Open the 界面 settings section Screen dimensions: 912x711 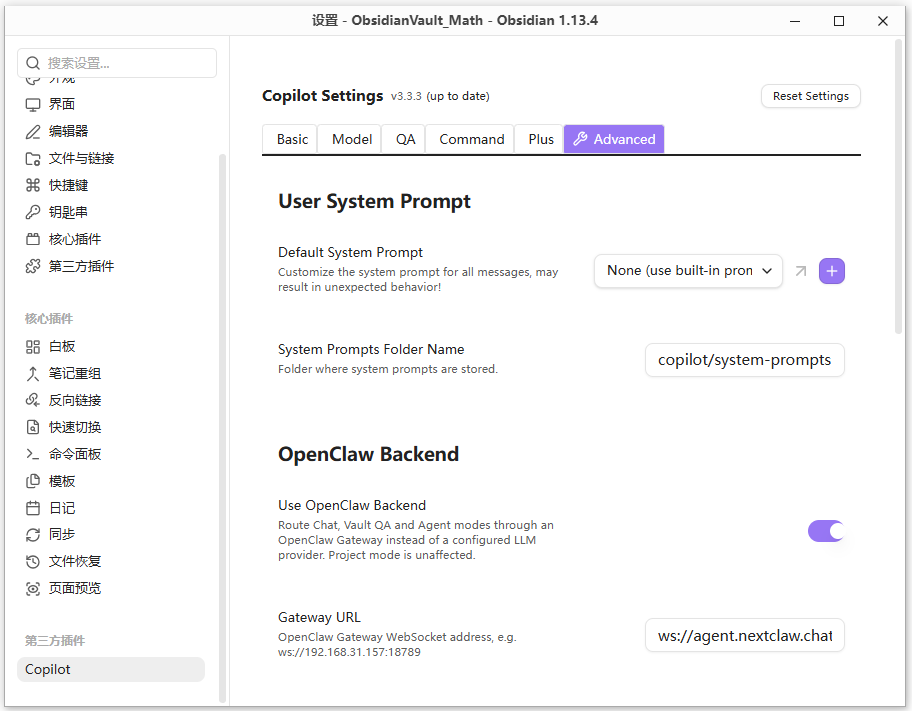[x=111, y=105]
